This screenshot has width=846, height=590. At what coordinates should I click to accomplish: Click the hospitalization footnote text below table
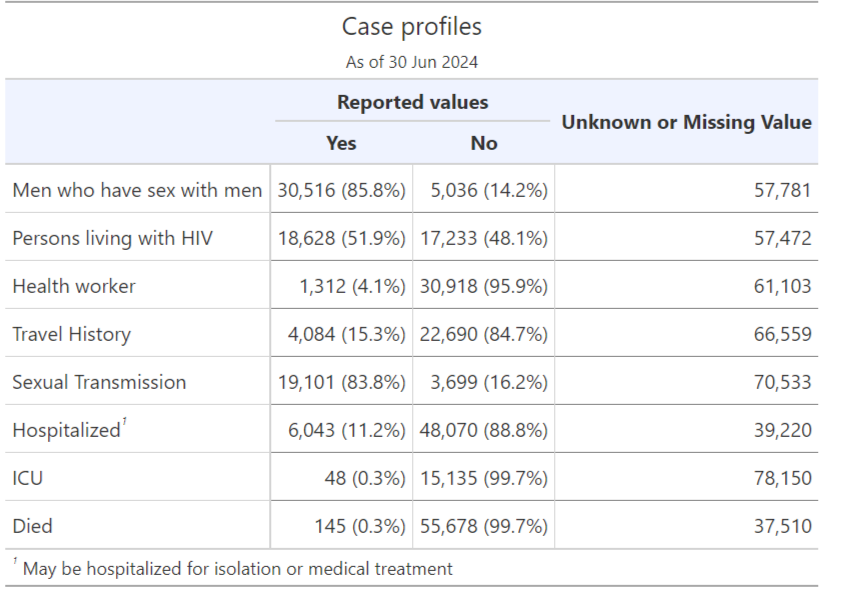coord(237,568)
